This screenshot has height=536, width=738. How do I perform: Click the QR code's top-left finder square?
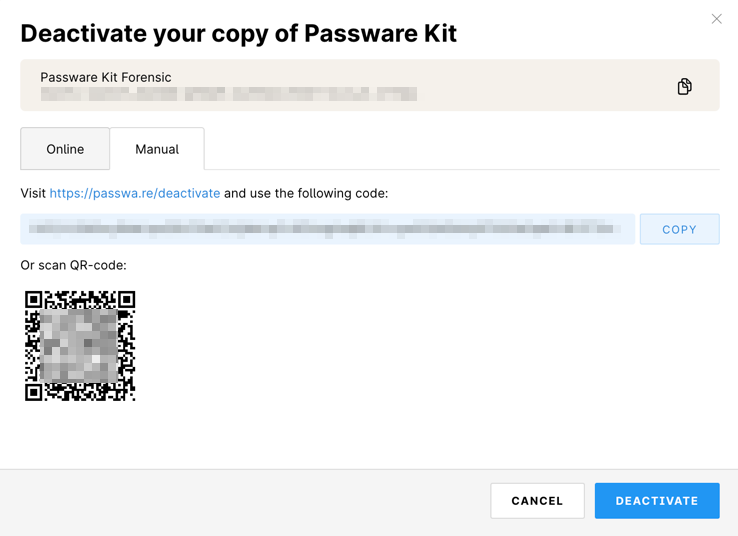coord(33,300)
